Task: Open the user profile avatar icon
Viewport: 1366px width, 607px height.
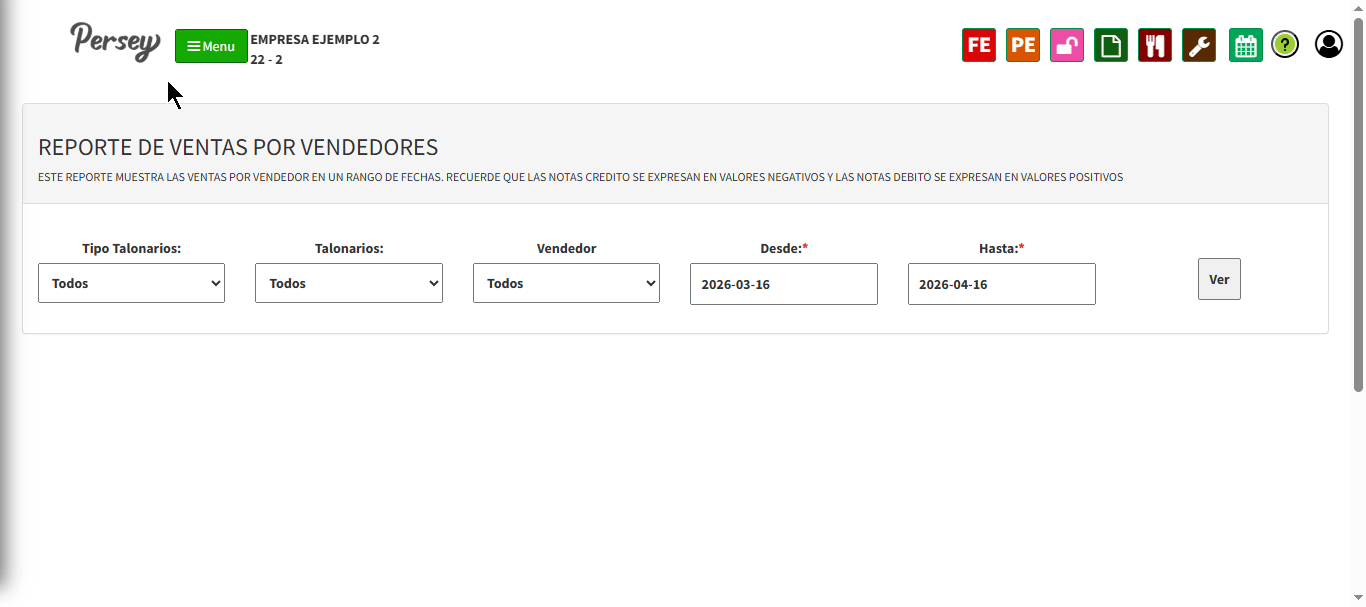Action: coord(1329,44)
